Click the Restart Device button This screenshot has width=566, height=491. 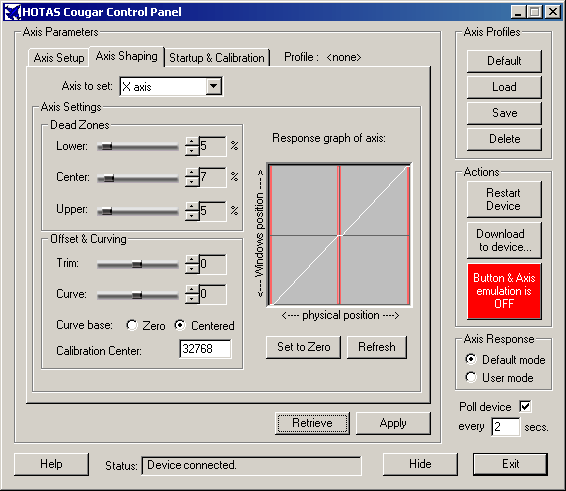tap(504, 199)
